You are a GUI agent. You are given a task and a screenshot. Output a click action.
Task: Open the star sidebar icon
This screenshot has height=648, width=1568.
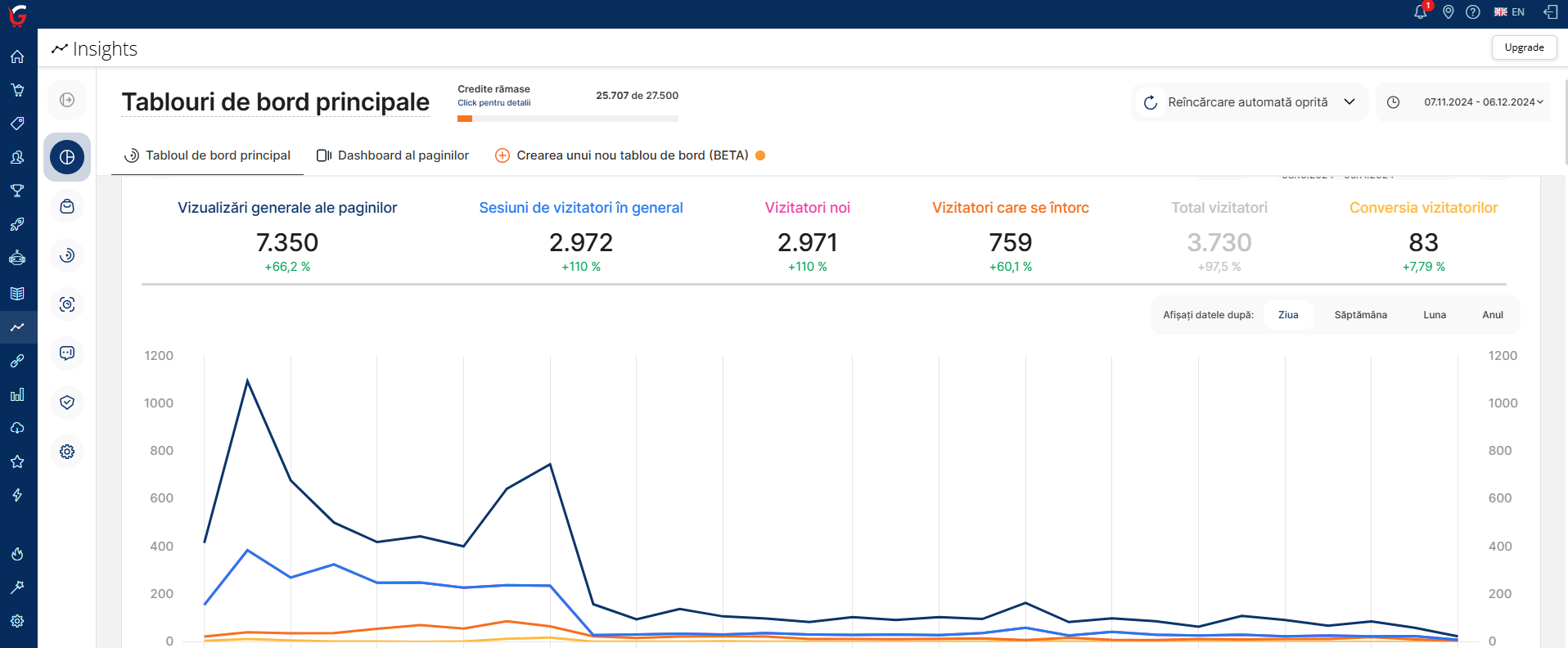[17, 461]
